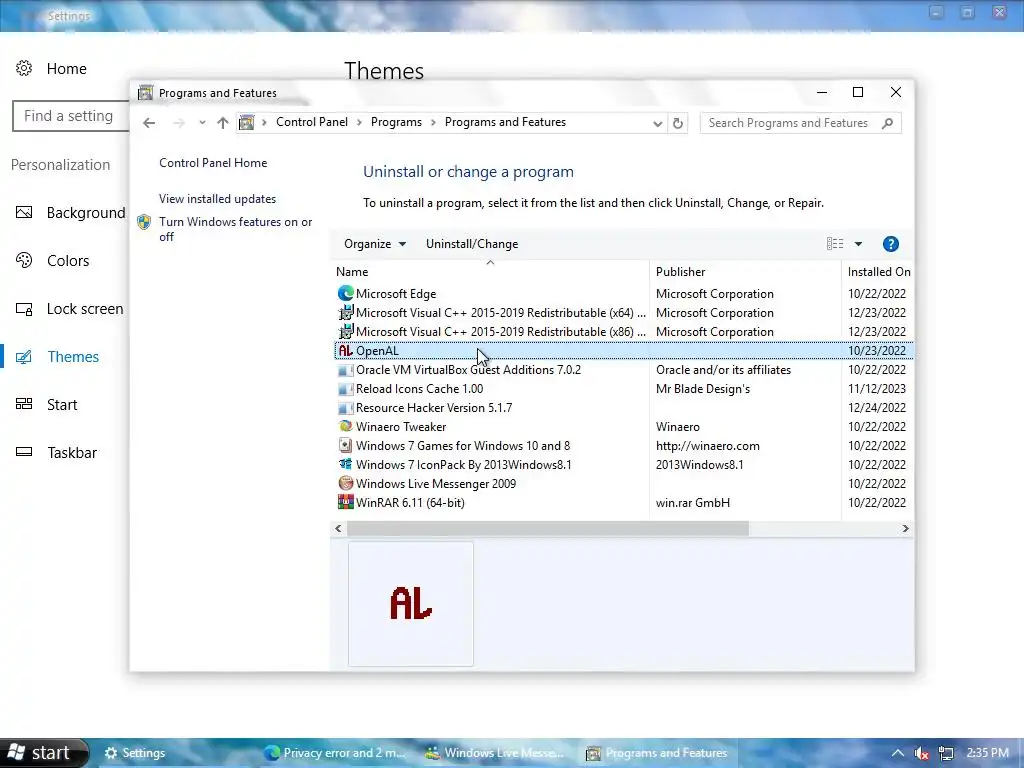Viewport: 1024px width, 768px height.
Task: Expand chevron after Control Panel breadcrumb
Action: 359,123
